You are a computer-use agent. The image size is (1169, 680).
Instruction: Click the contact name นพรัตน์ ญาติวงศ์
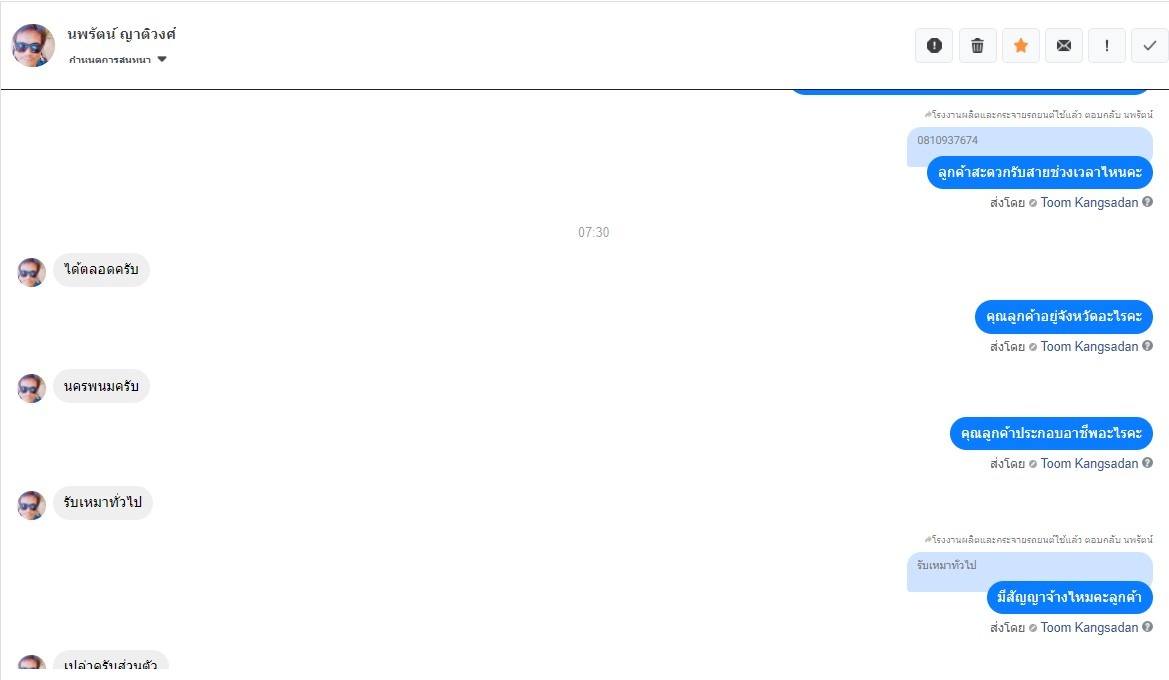122,34
